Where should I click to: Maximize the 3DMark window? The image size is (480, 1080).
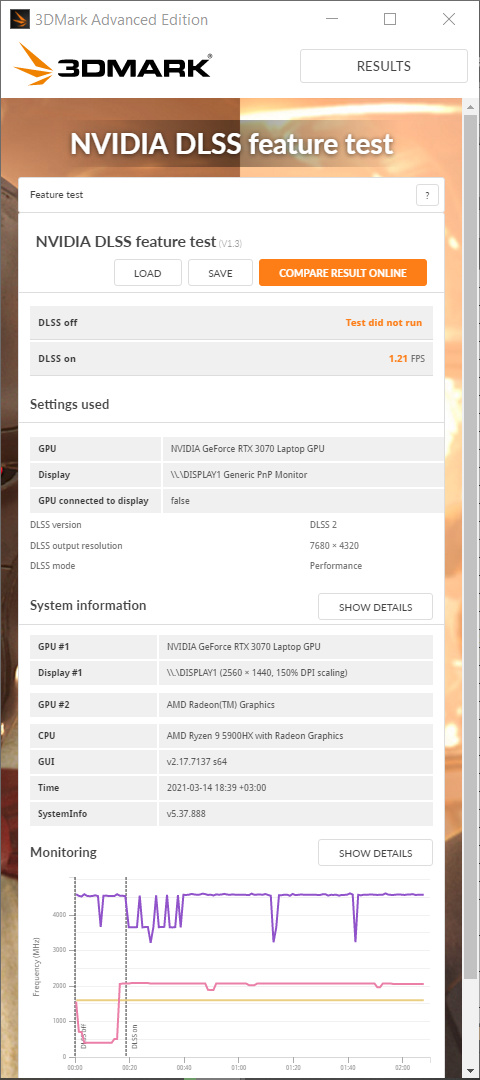point(390,19)
